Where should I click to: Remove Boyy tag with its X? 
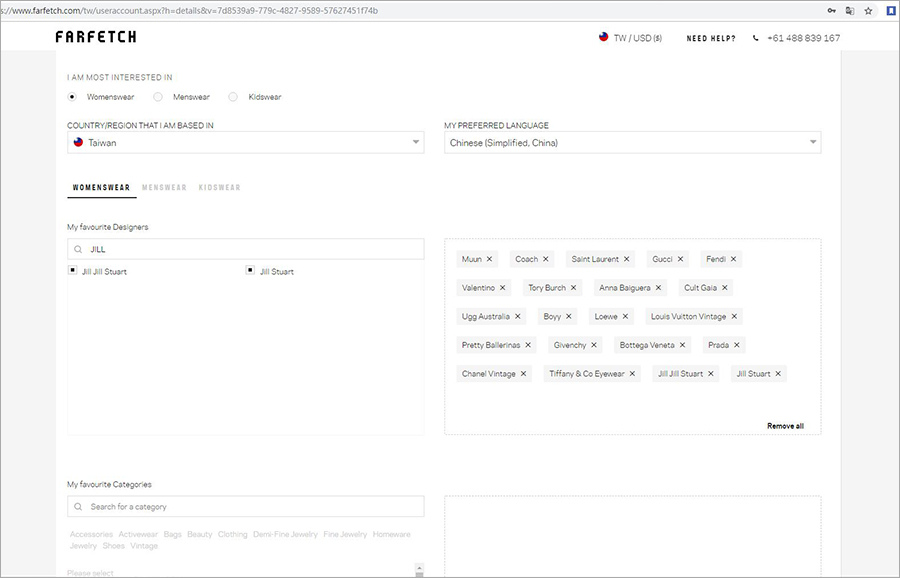[569, 316]
